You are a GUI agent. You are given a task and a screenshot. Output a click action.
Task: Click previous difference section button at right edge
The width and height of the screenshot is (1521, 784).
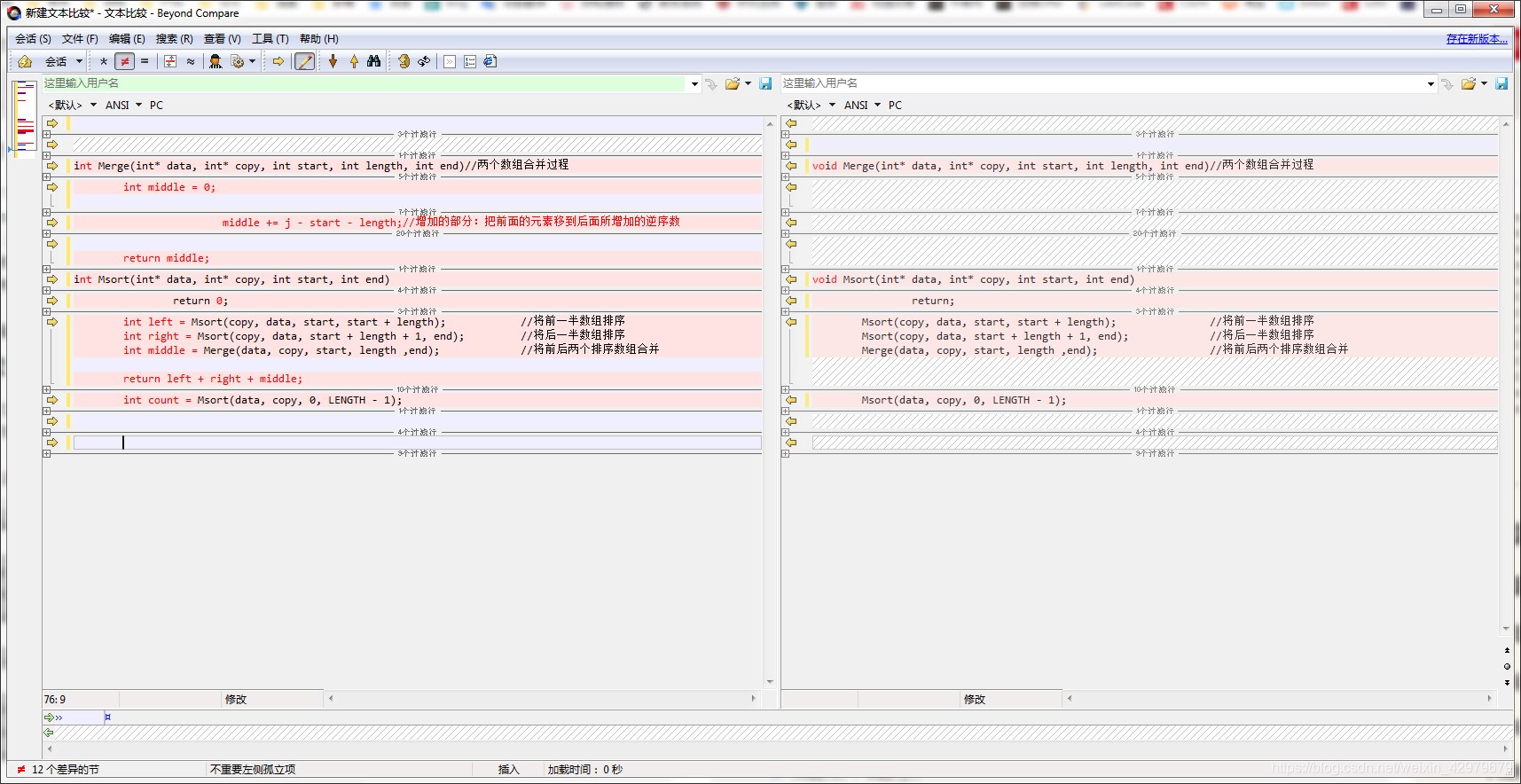pyautogui.click(x=1507, y=650)
